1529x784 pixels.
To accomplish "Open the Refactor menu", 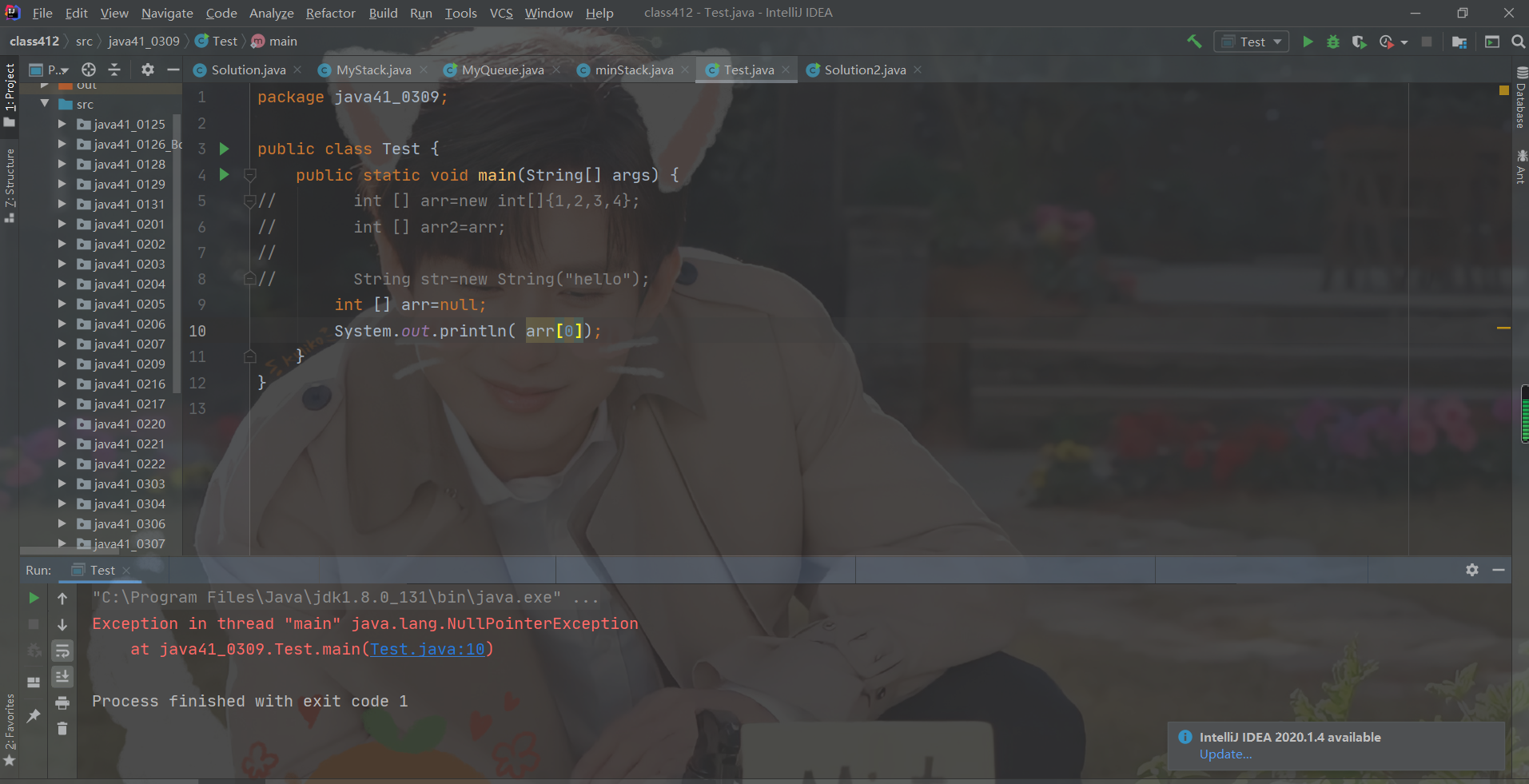I will coord(330,13).
